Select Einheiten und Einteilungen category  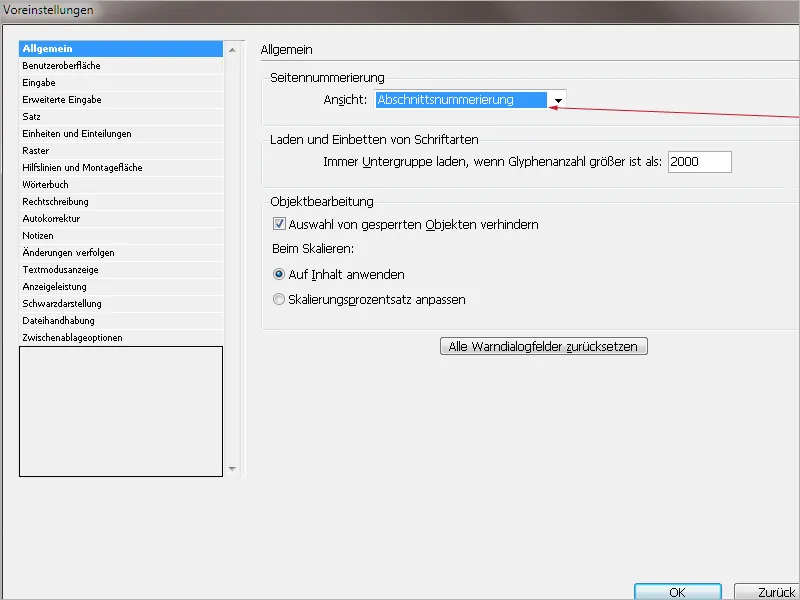point(121,134)
